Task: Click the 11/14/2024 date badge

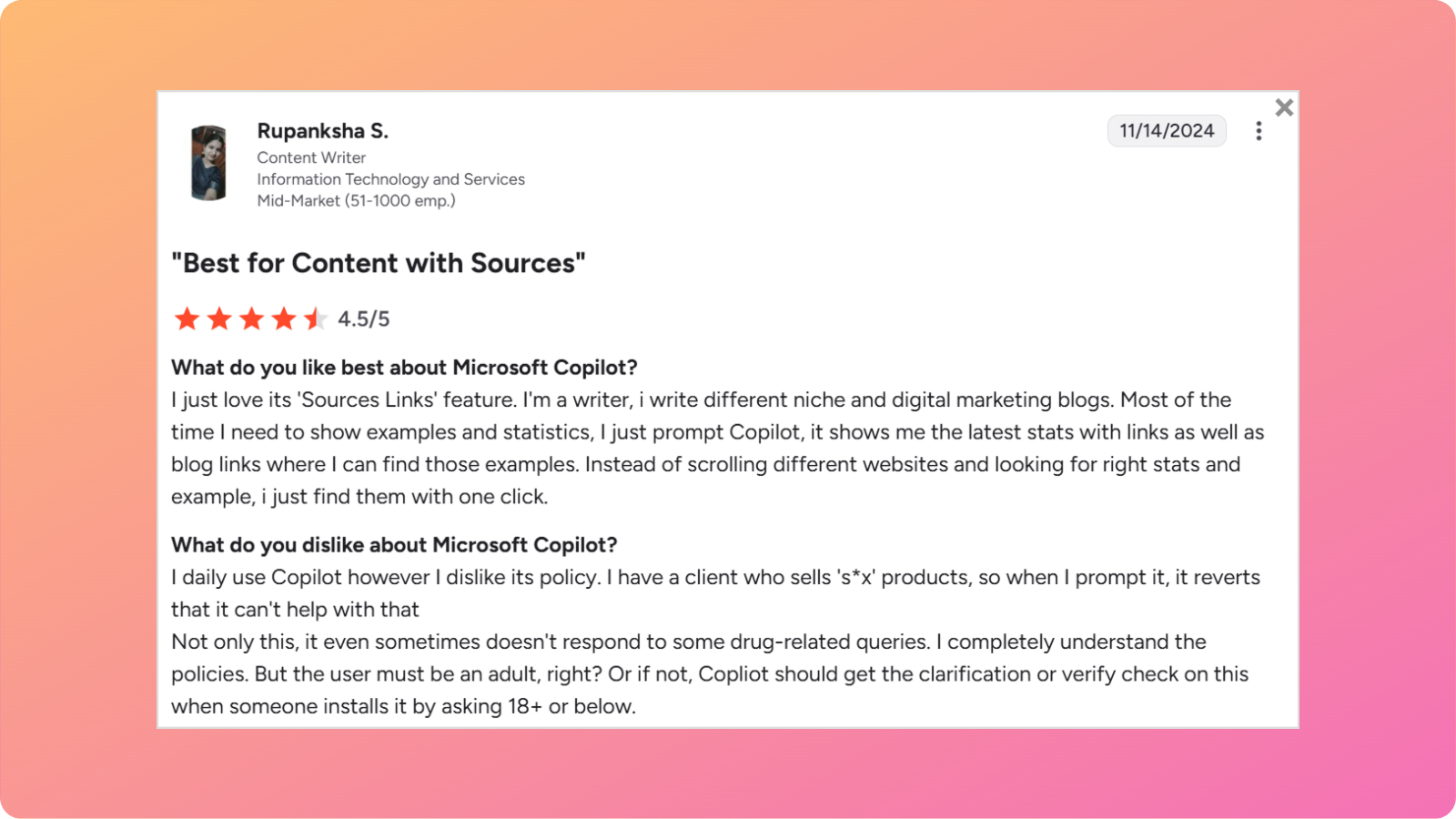Action: point(1166,131)
